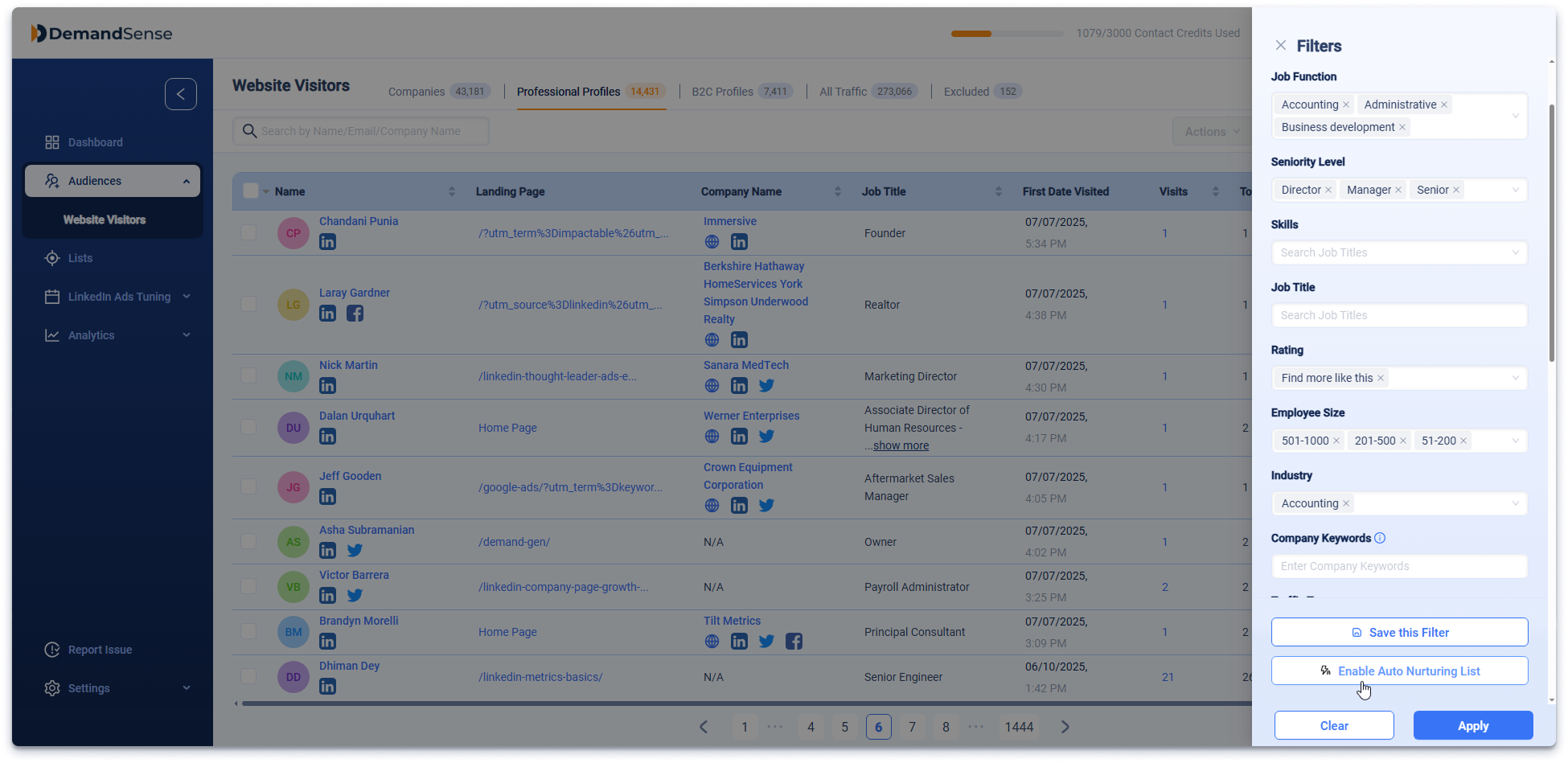This screenshot has height=763, width=1568.
Task: Click the Company Keywords info tooltip icon
Action: (x=1381, y=538)
